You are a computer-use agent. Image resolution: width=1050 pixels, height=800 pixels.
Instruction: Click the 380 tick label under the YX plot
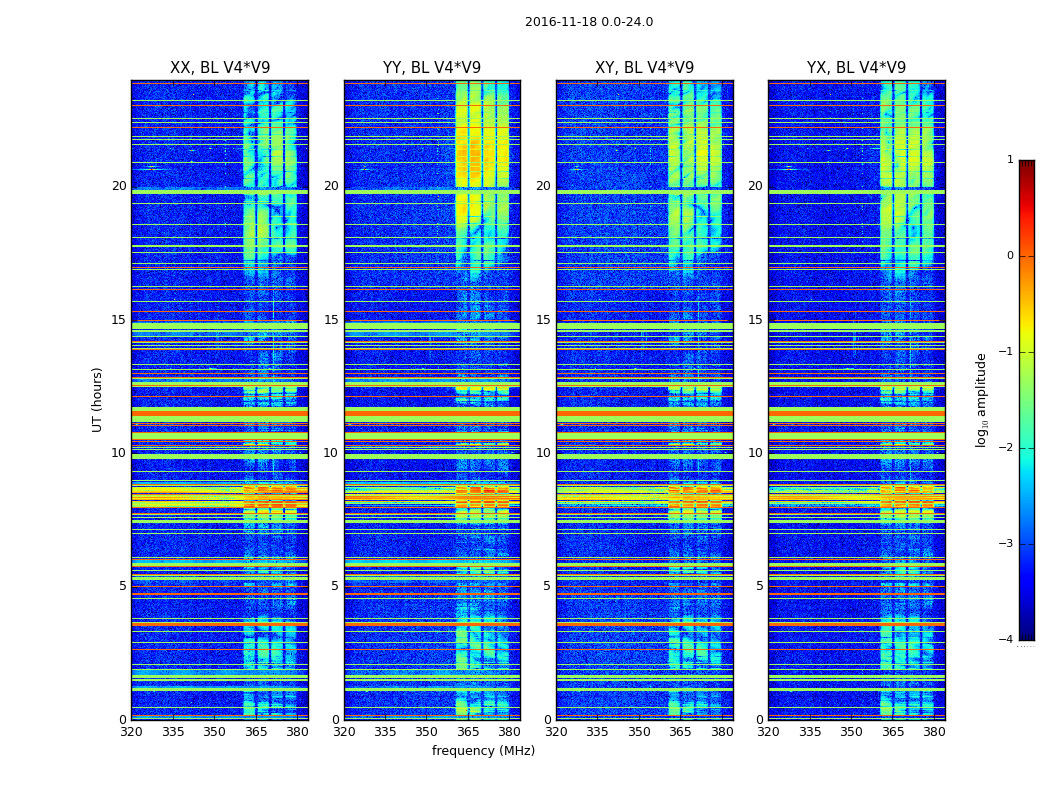(x=934, y=732)
